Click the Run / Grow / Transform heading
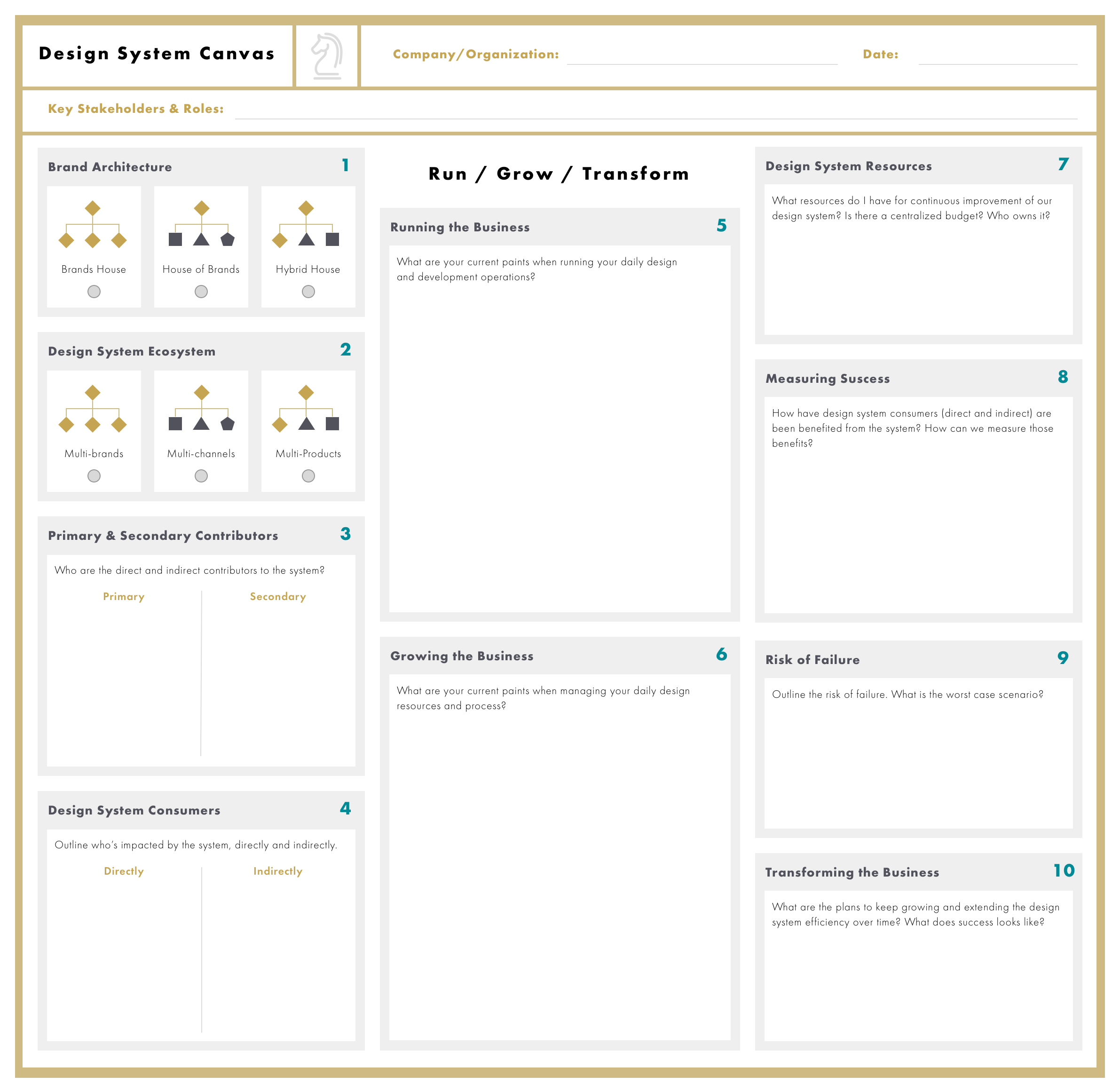The height and width of the screenshot is (1091, 1120). (x=558, y=174)
